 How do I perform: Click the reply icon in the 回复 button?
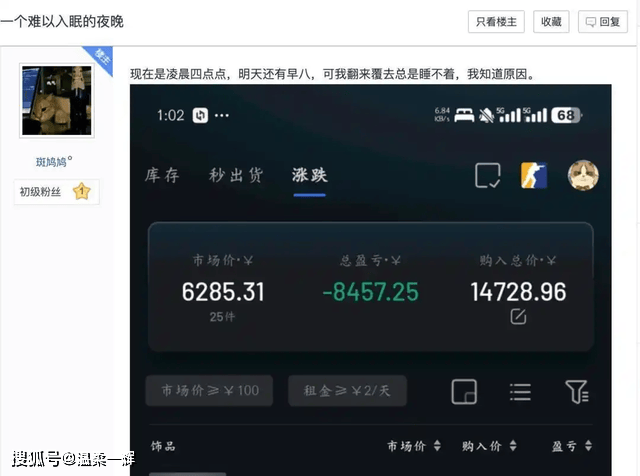point(591,22)
